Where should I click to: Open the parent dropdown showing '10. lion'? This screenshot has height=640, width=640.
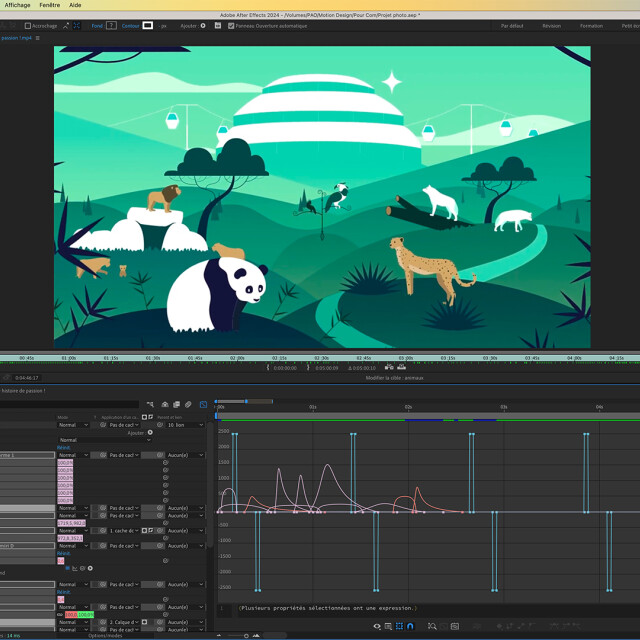point(184,425)
